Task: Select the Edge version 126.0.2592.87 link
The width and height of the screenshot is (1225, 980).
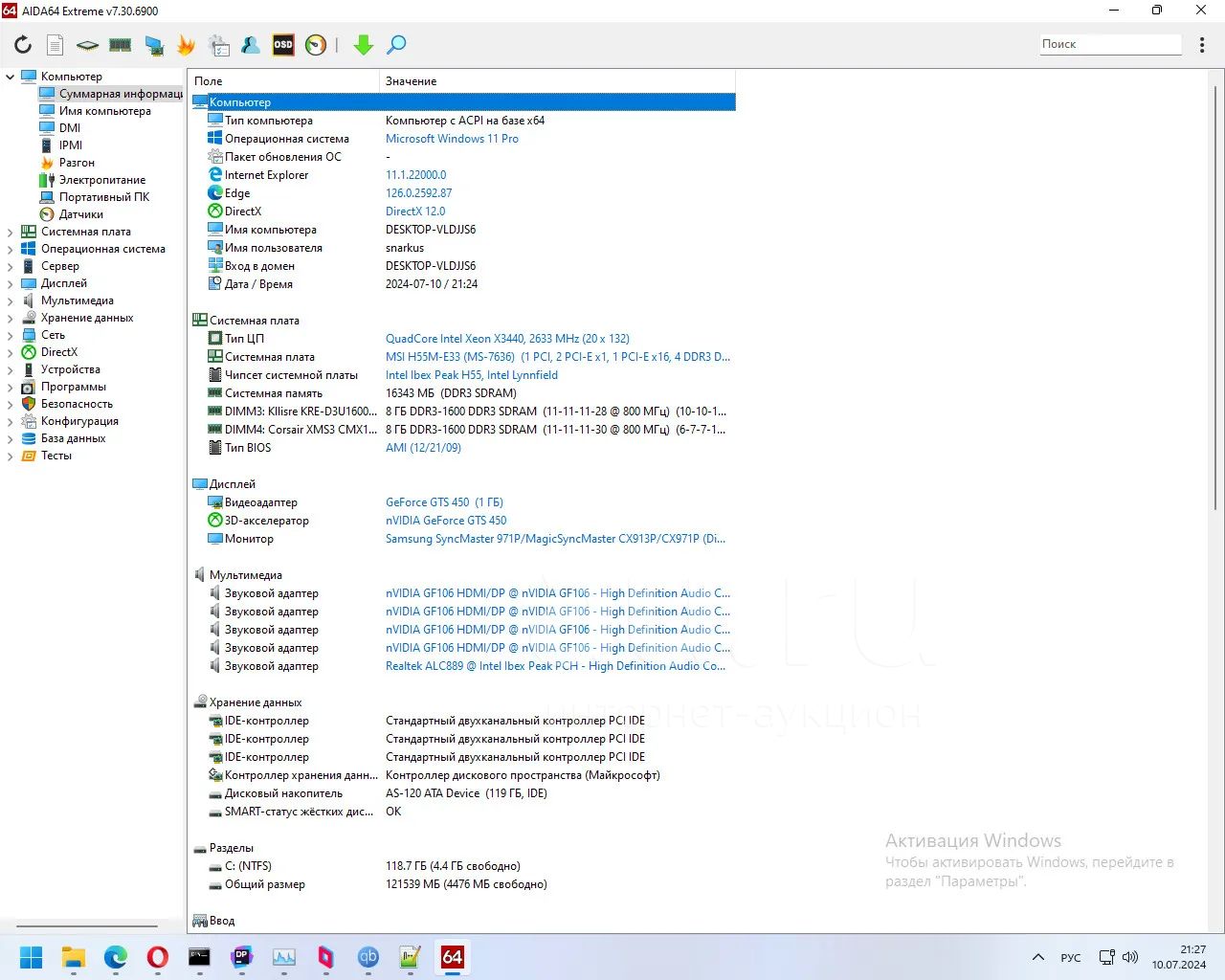Action: coord(419,193)
